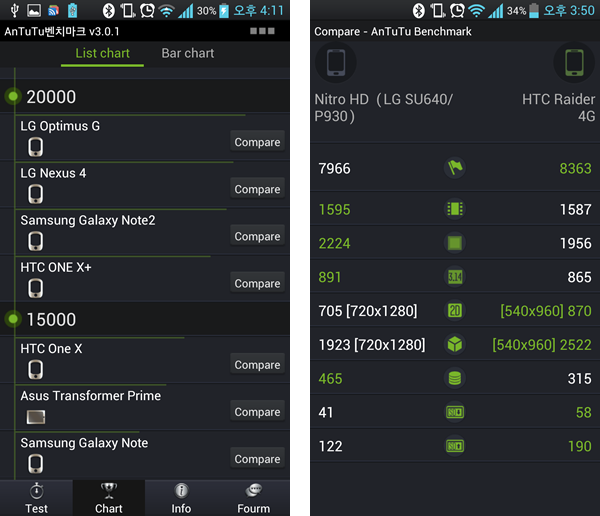
Task: Compare with Samsung Galaxy Note2
Action: (x=257, y=236)
